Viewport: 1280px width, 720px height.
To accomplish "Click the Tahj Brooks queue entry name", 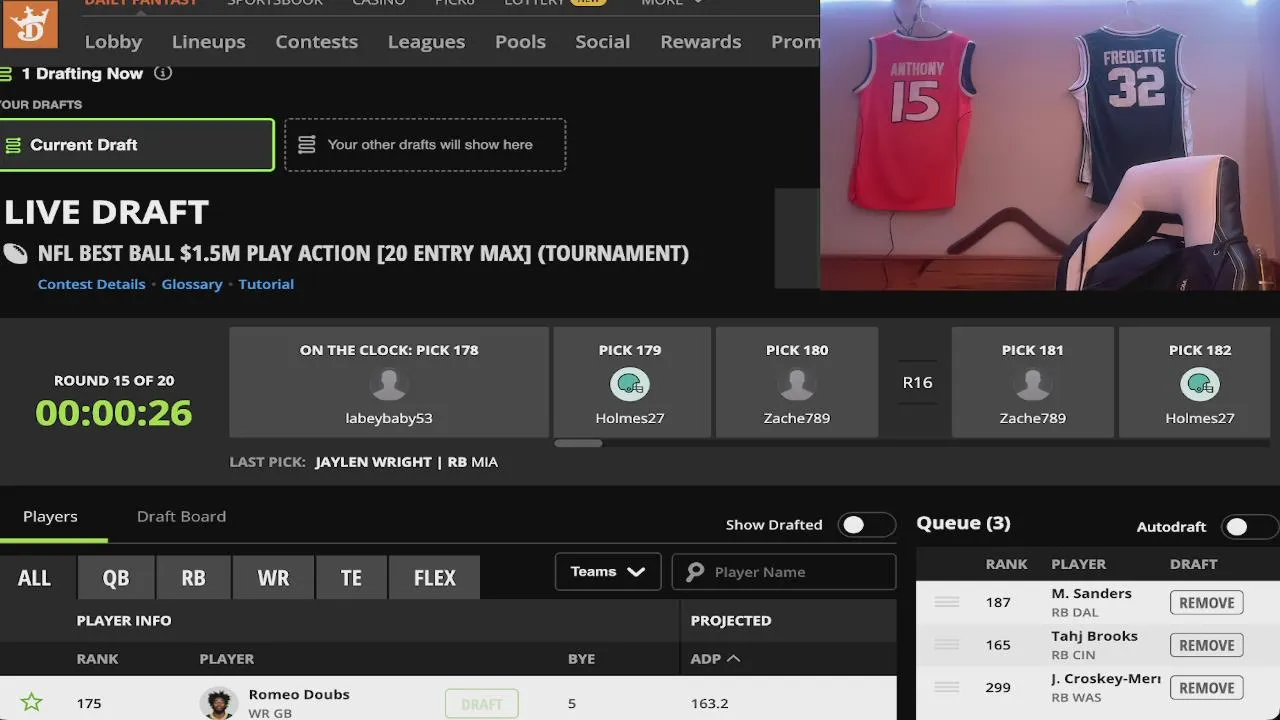I will (1094, 636).
